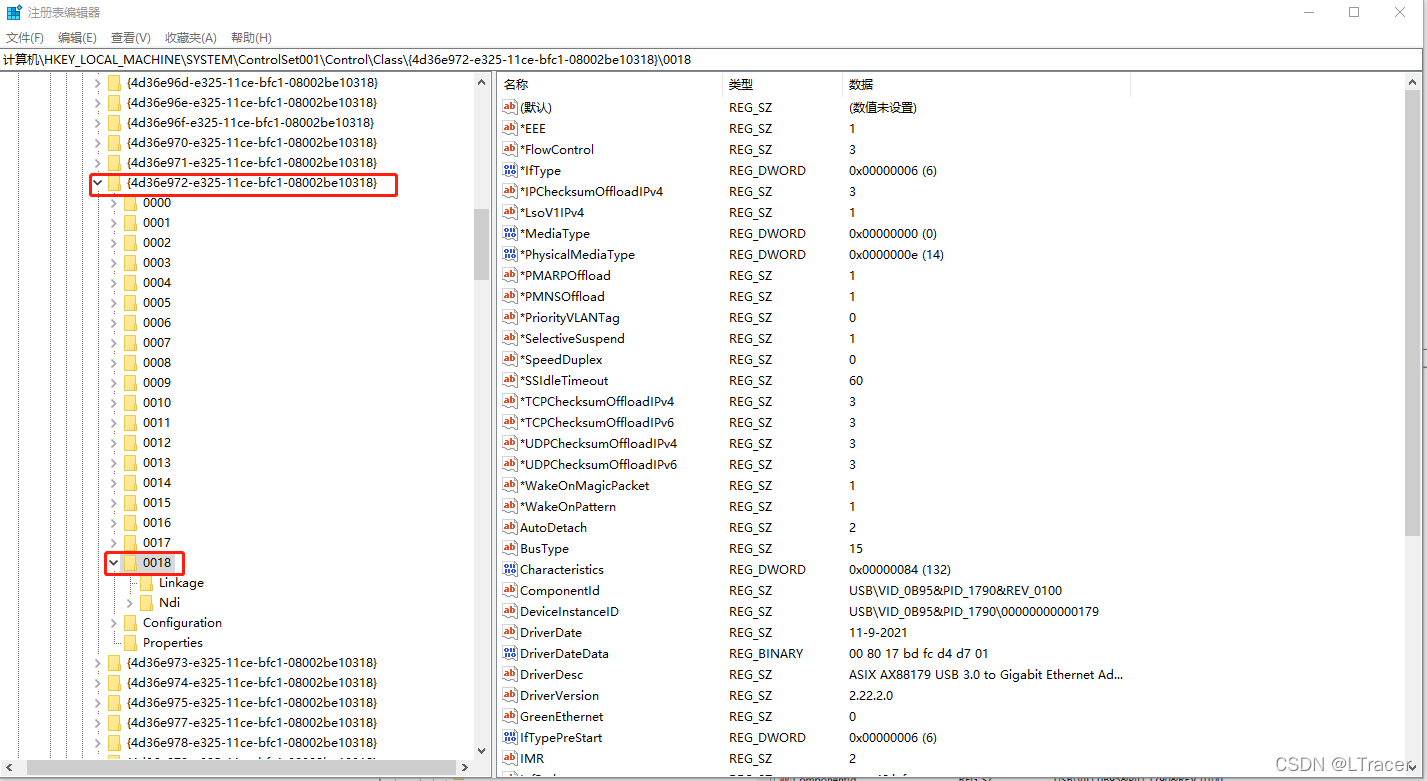Select the DeviceInstanceID value name
1427x781 pixels.
tap(569, 611)
